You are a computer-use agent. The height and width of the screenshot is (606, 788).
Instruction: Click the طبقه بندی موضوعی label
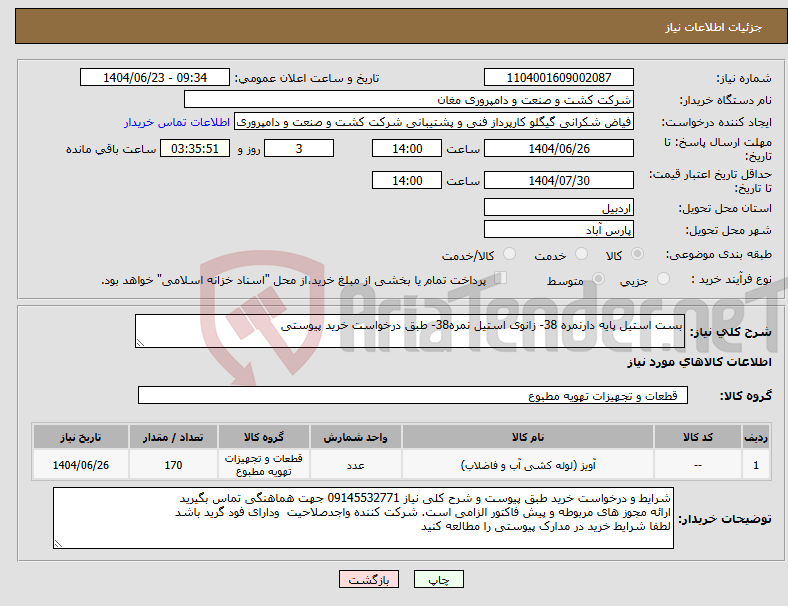(x=719, y=254)
